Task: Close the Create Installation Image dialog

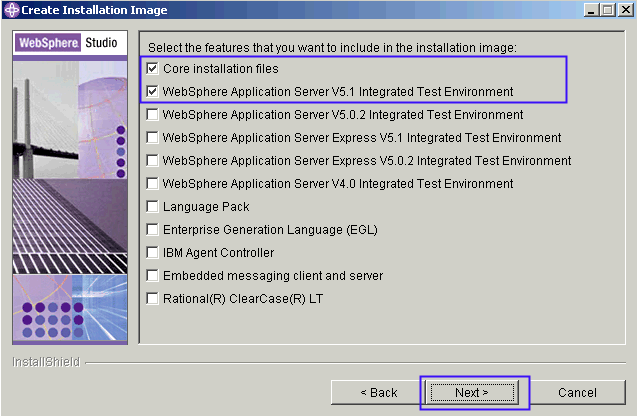Action: (626, 10)
